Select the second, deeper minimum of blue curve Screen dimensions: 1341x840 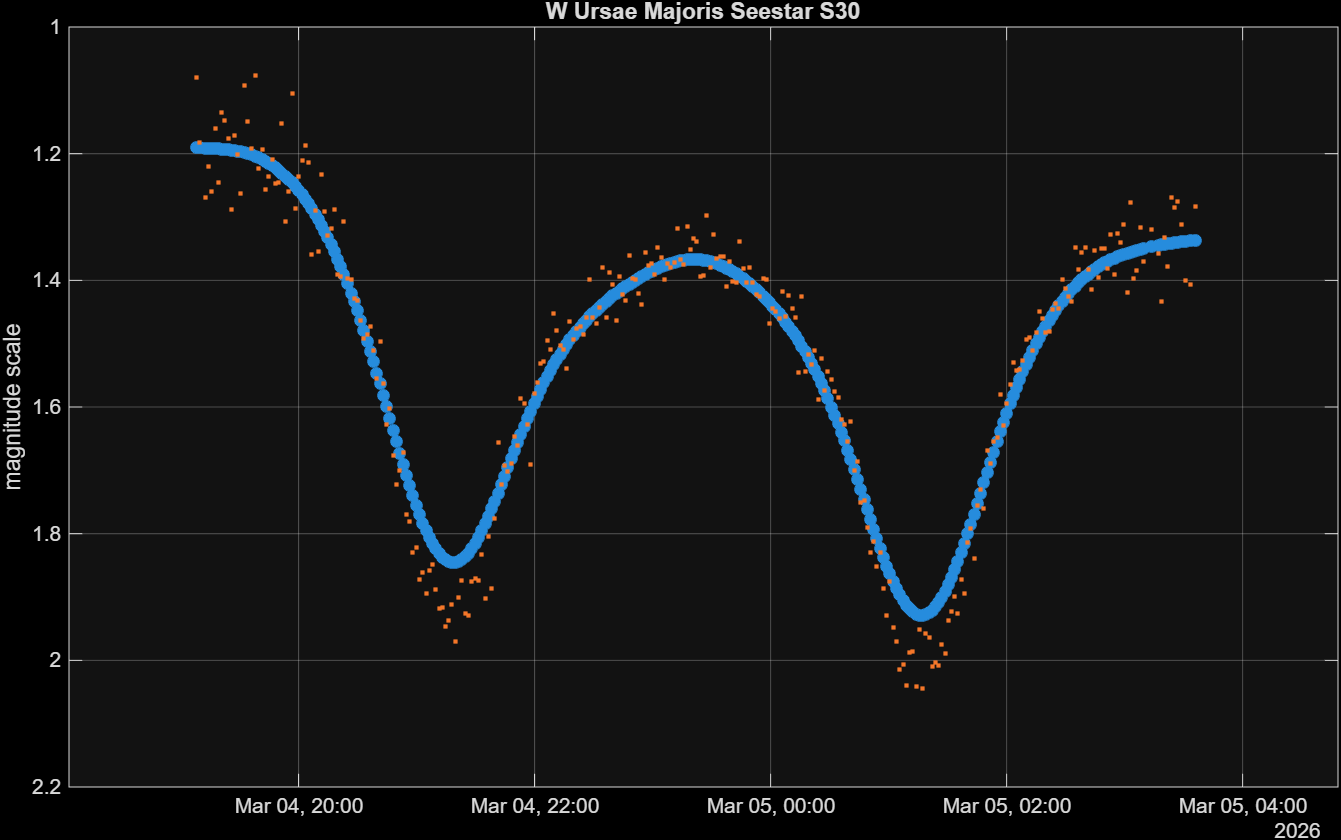click(921, 612)
